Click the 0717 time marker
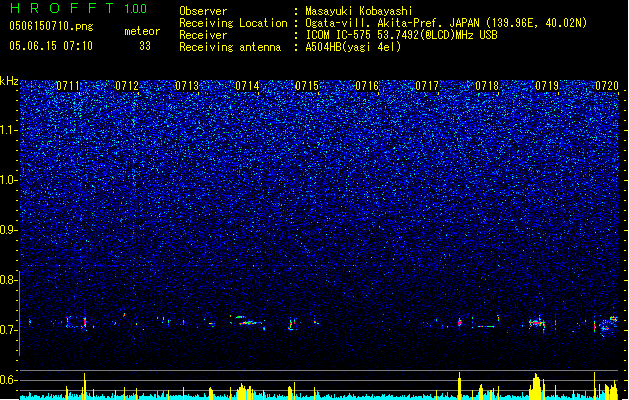This screenshot has height=400, width=629. tap(427, 86)
